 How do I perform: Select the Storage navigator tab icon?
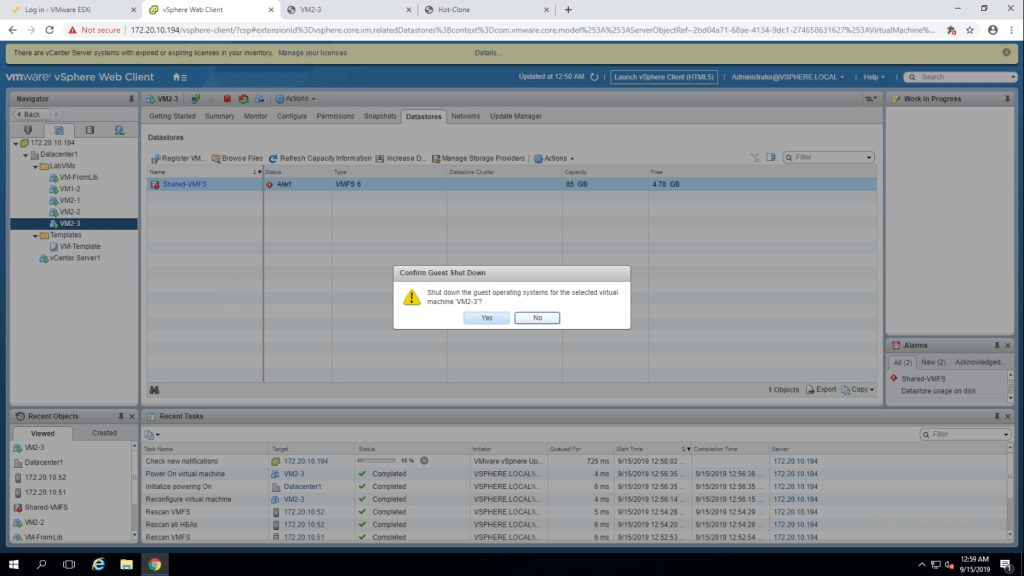(89, 130)
